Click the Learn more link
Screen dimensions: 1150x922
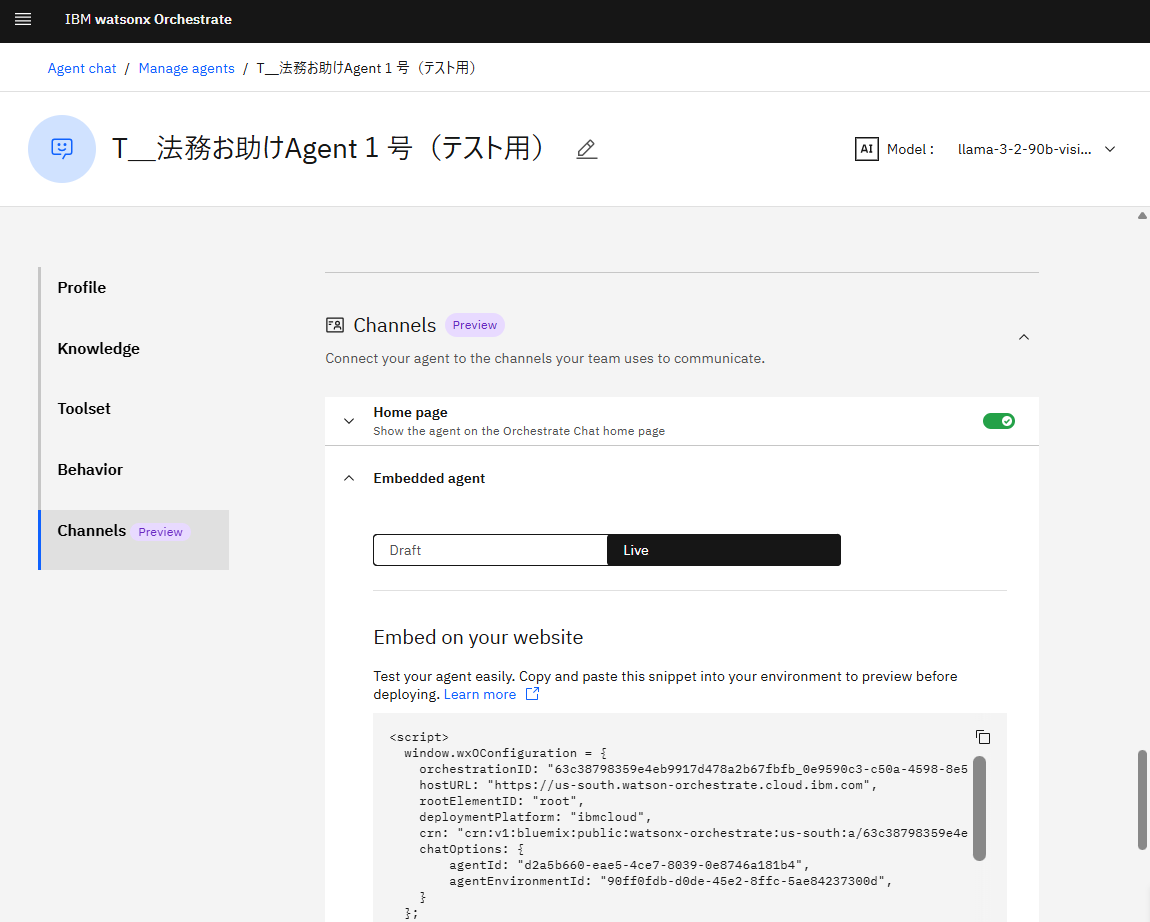pyautogui.click(x=480, y=694)
